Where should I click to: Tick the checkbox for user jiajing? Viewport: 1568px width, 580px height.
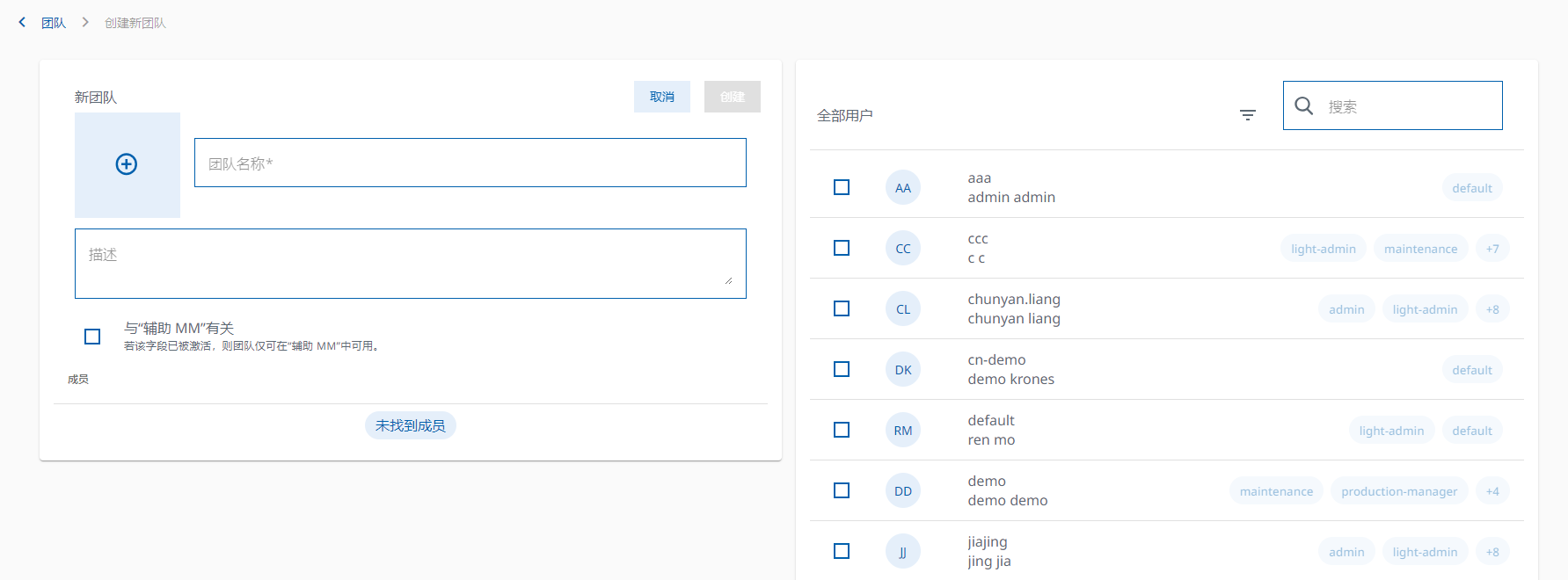(x=842, y=551)
